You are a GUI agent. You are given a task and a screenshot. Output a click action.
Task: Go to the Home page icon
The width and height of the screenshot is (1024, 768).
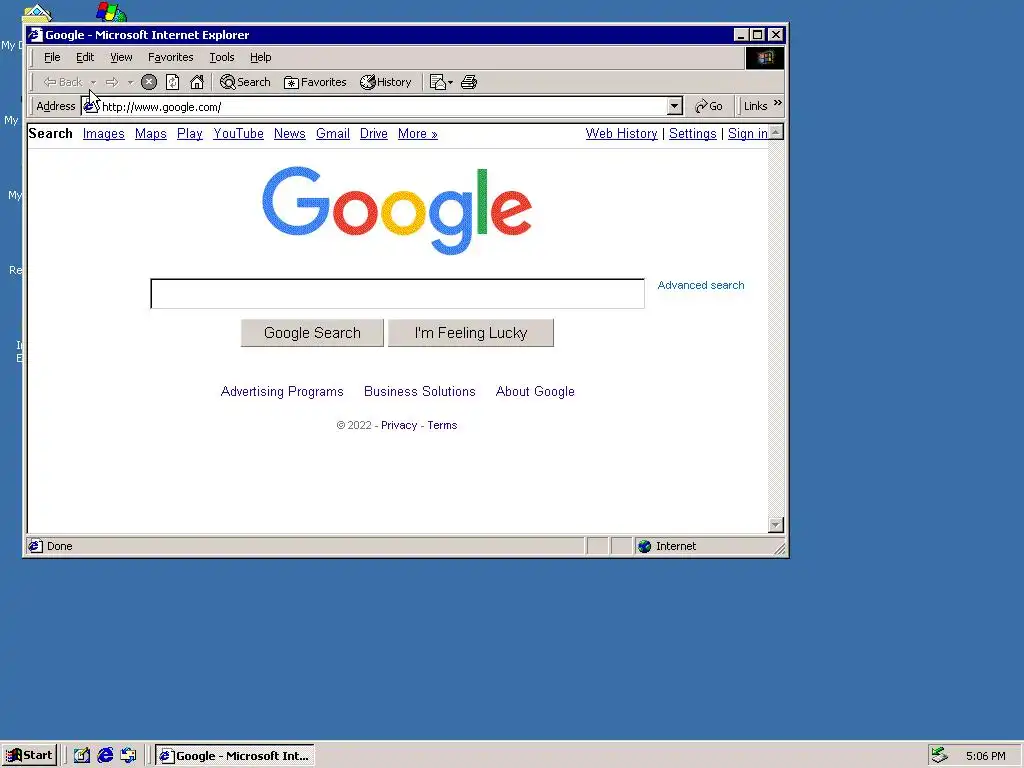pyautogui.click(x=197, y=82)
